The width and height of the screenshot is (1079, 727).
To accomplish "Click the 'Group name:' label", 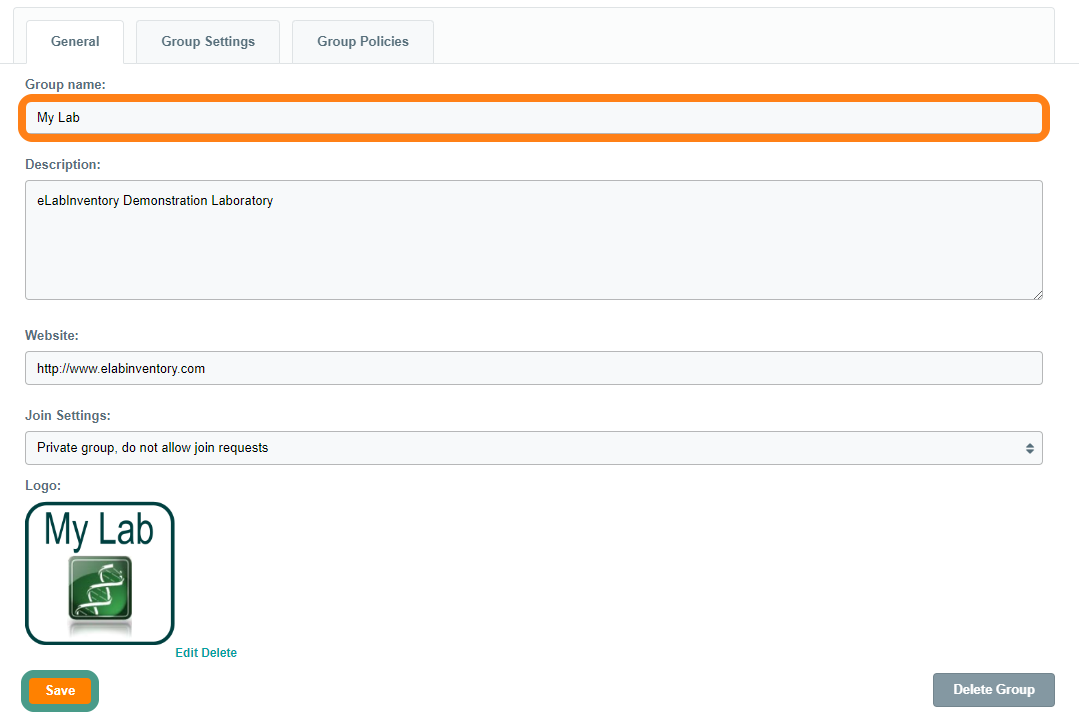I will 65,85.
